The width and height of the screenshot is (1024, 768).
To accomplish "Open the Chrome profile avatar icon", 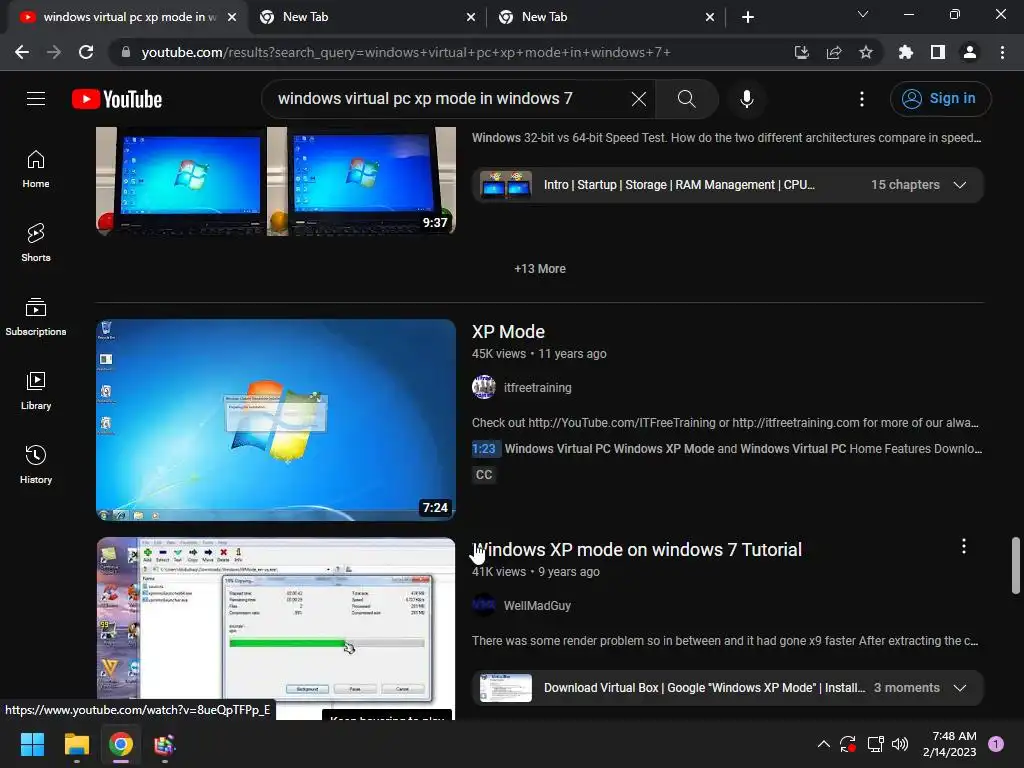I will 969,52.
